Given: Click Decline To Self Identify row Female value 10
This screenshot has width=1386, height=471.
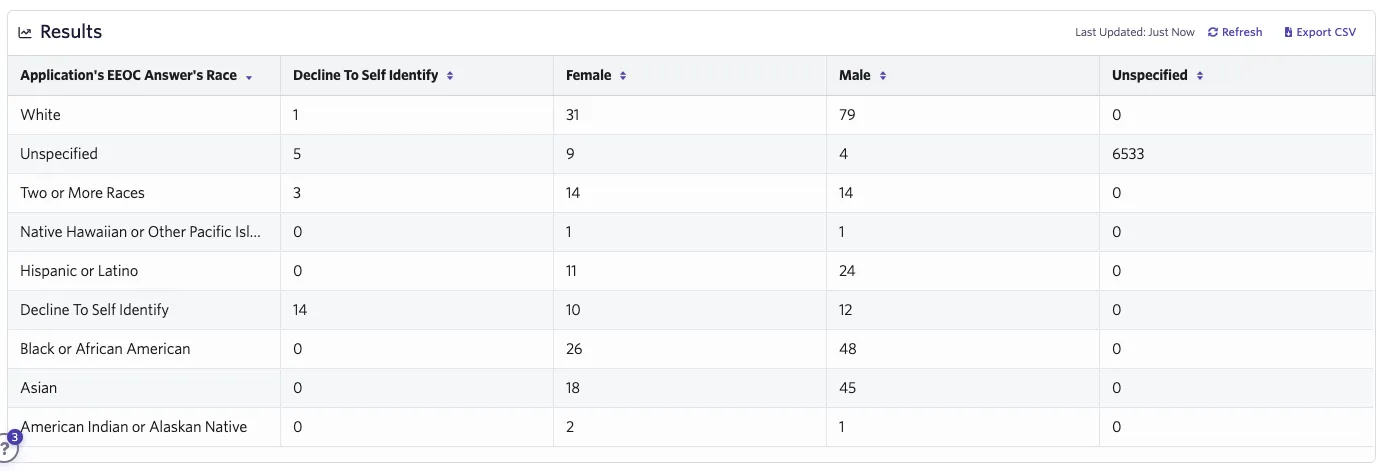Looking at the screenshot, I should [573, 310].
